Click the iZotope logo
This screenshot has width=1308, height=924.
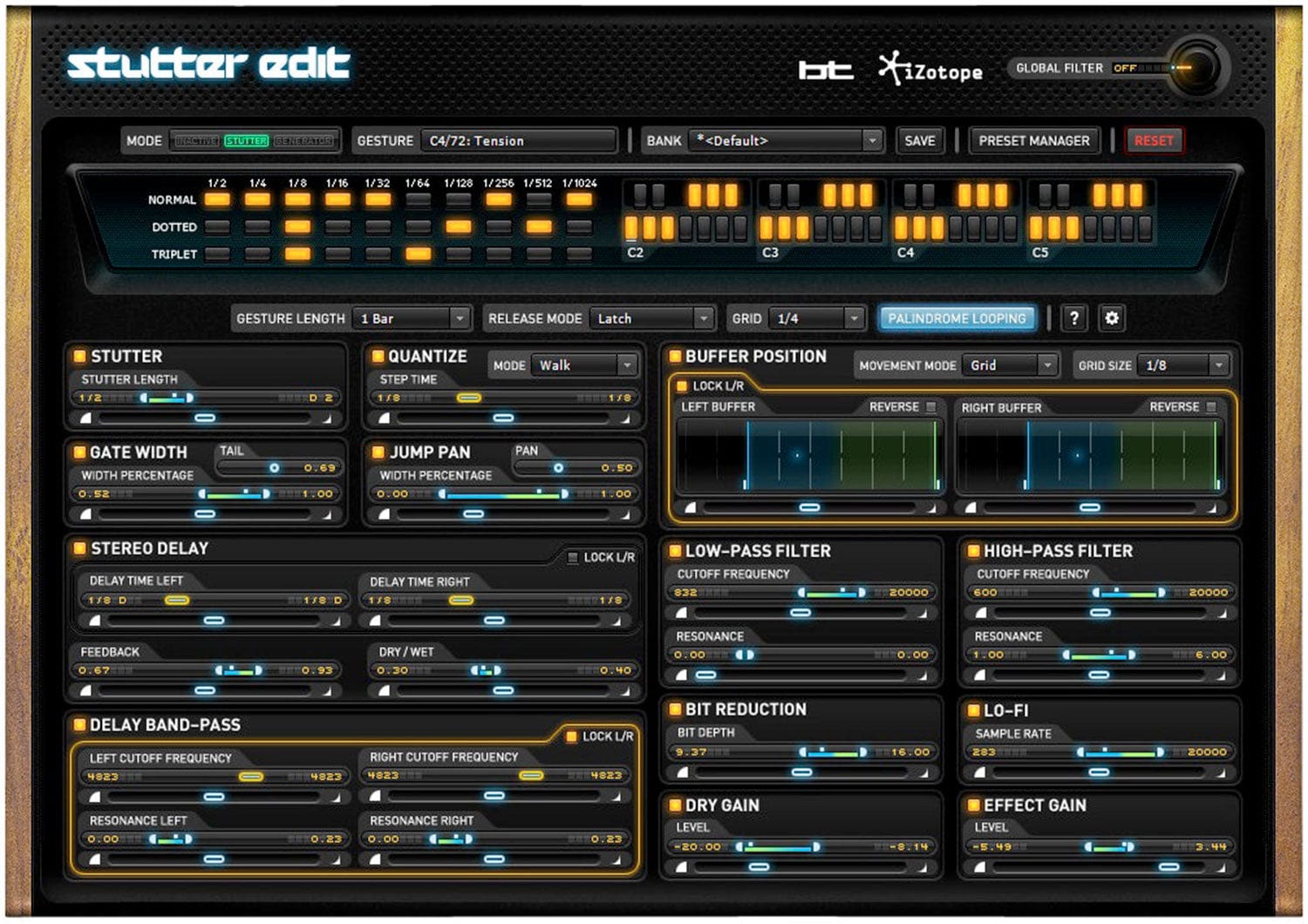pos(930,70)
